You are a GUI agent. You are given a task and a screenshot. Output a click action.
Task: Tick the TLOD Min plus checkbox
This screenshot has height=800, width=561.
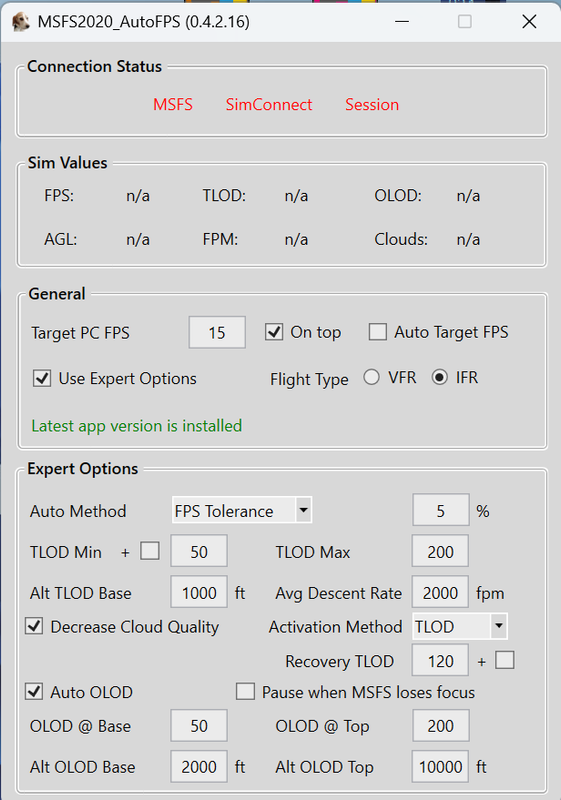click(x=150, y=551)
